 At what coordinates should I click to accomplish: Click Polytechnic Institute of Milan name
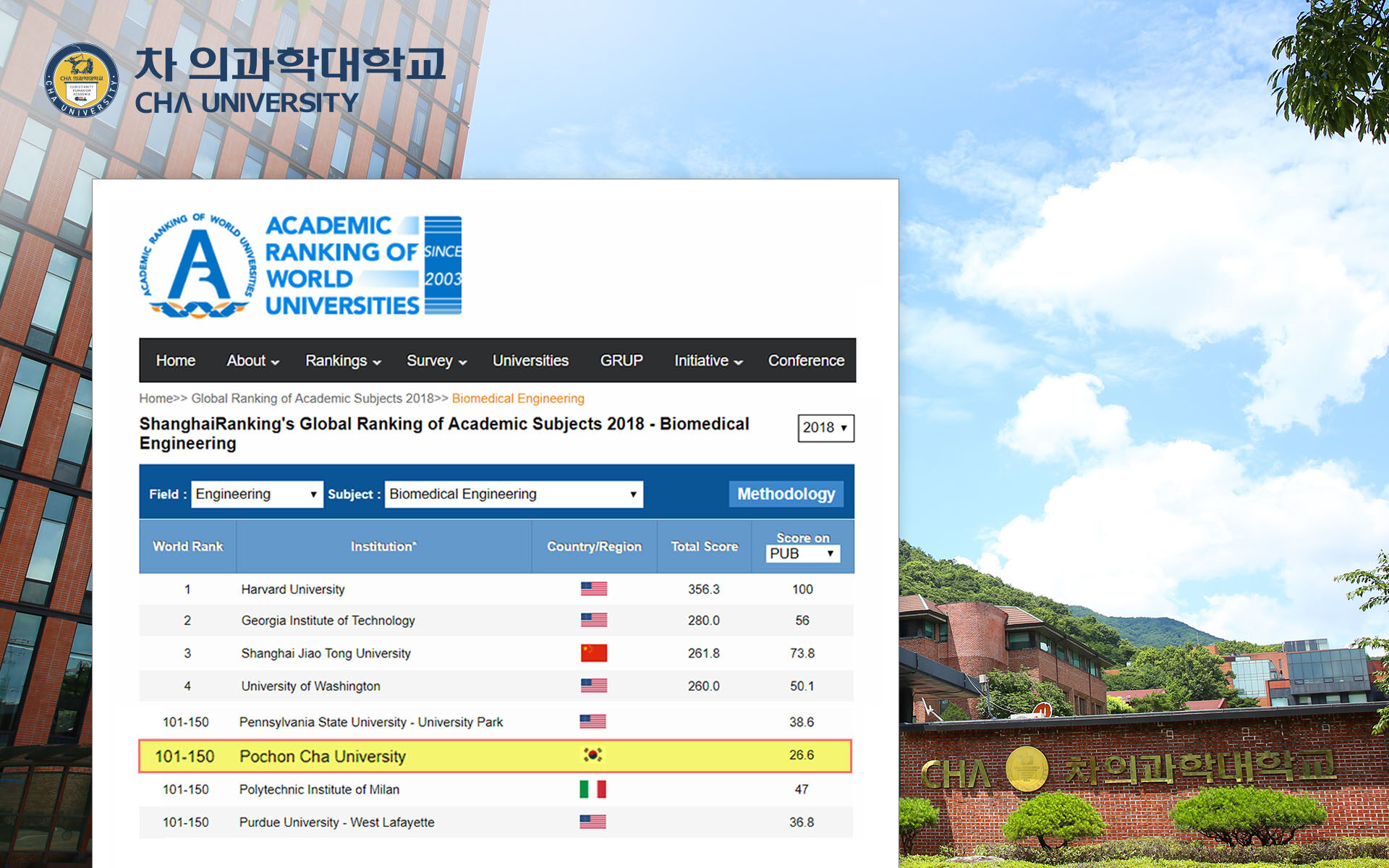tap(319, 789)
